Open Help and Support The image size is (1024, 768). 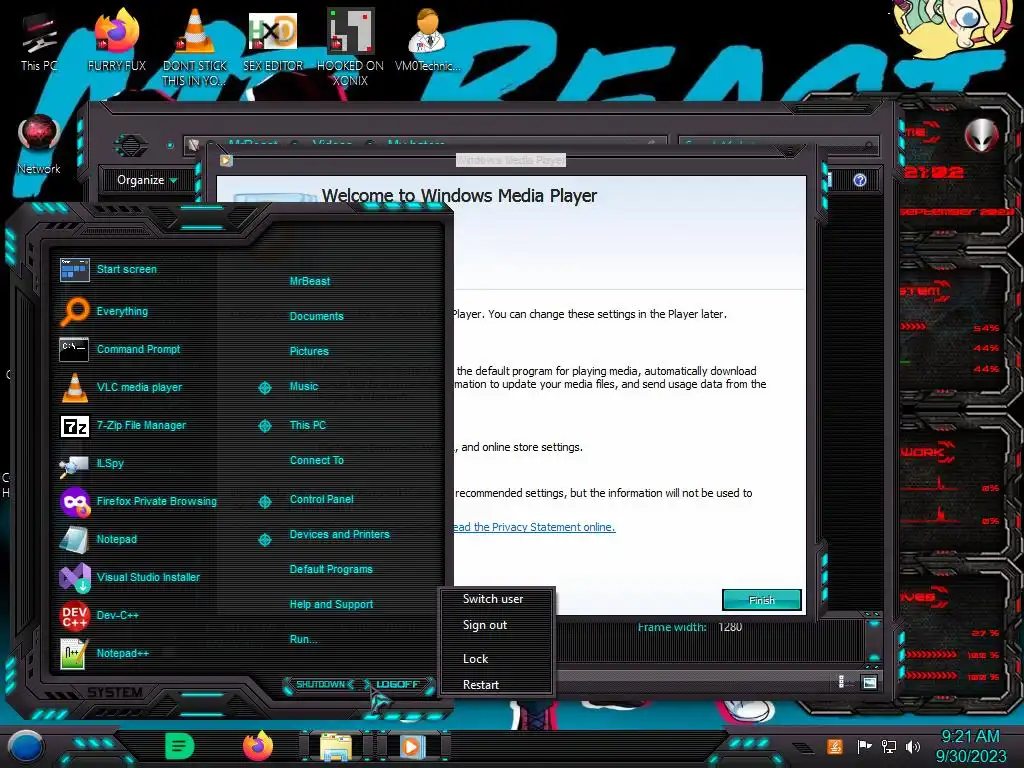point(331,605)
